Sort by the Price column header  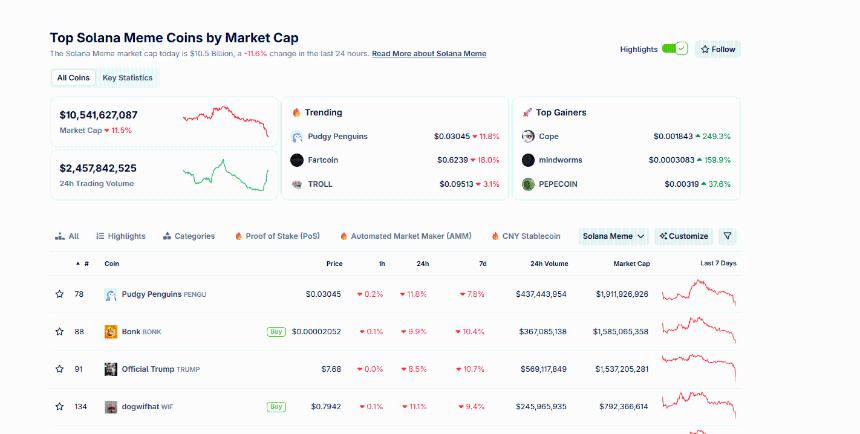pos(334,264)
